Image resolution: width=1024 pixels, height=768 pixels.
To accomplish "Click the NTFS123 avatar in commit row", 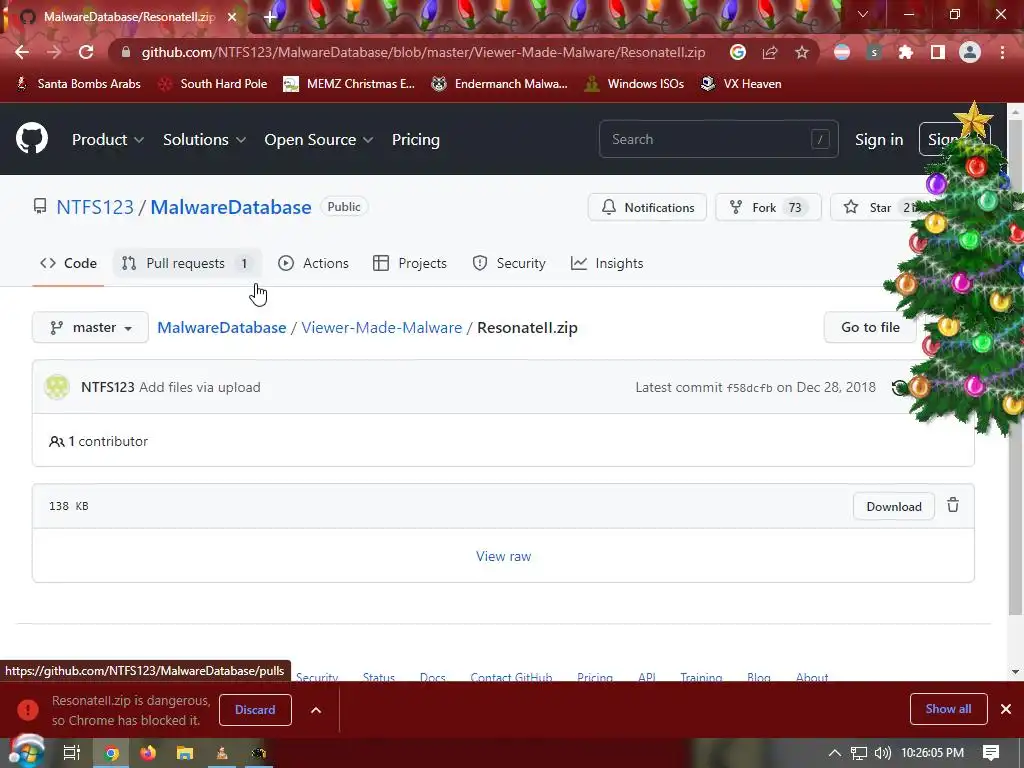I will (x=57, y=387).
